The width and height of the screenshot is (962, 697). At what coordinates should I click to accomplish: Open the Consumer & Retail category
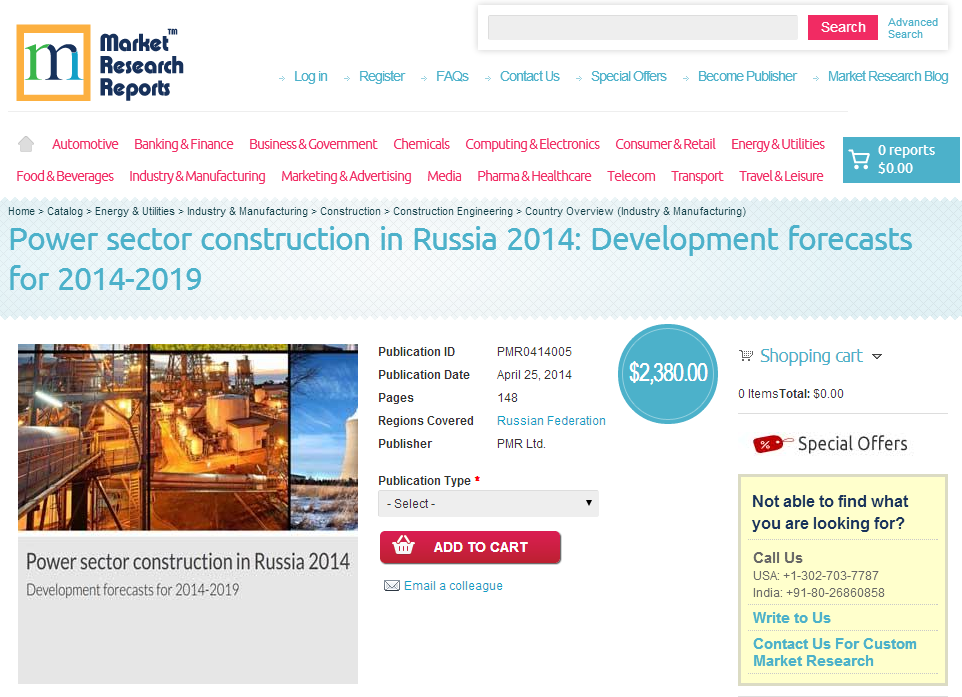pos(665,144)
